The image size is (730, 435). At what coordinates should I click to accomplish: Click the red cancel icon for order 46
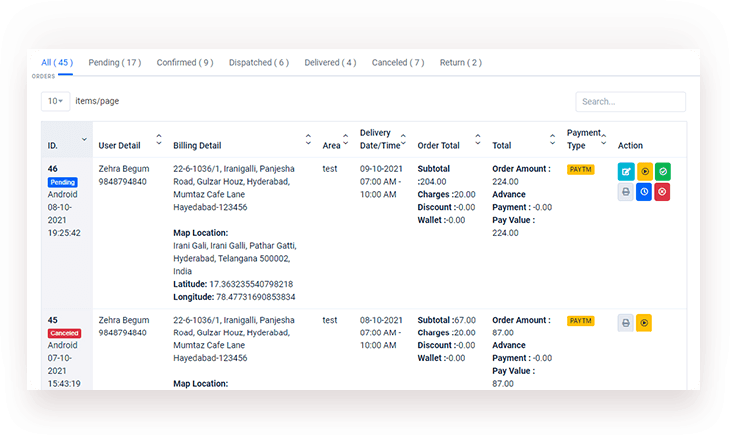662,191
